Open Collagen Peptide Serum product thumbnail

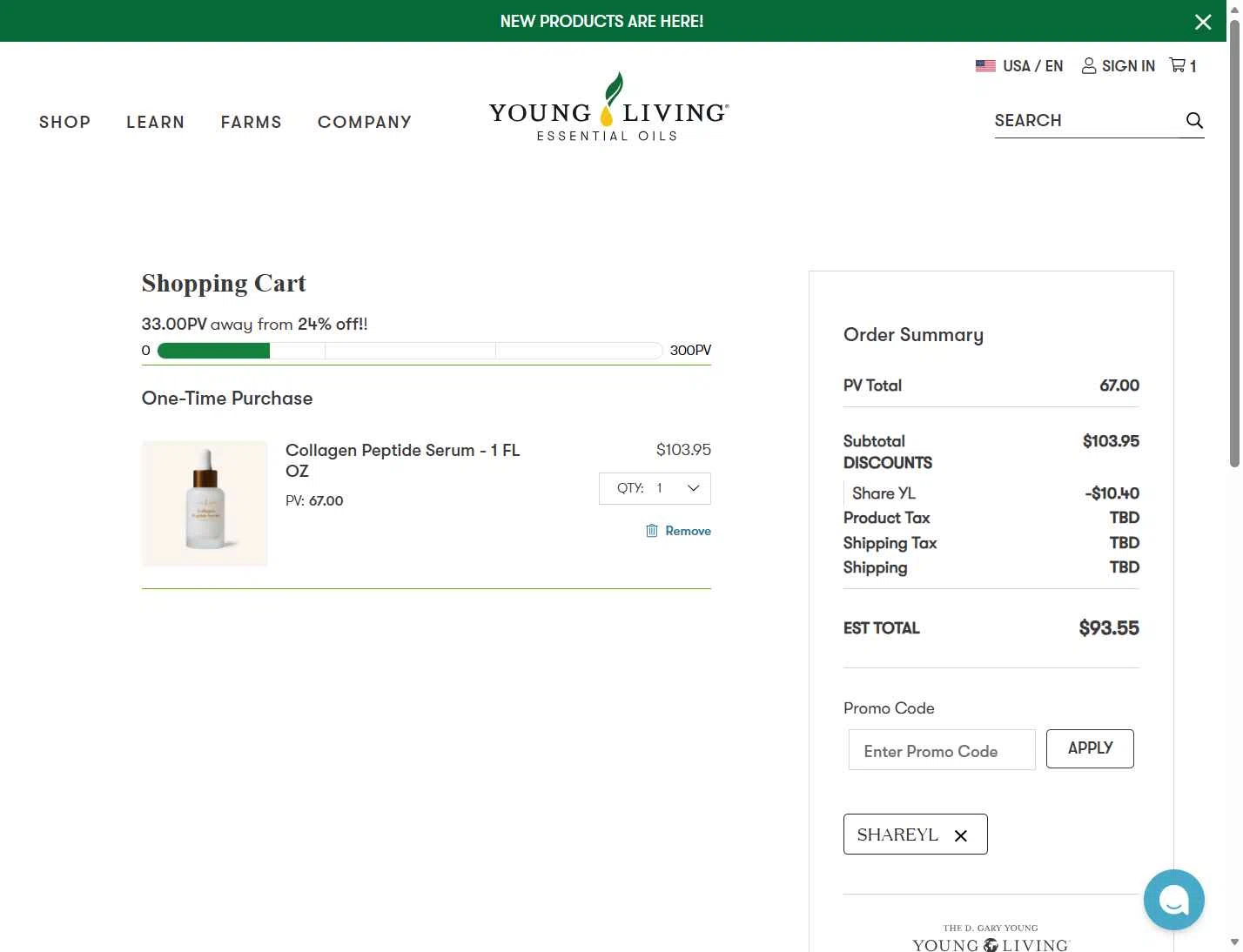pyautogui.click(x=205, y=504)
